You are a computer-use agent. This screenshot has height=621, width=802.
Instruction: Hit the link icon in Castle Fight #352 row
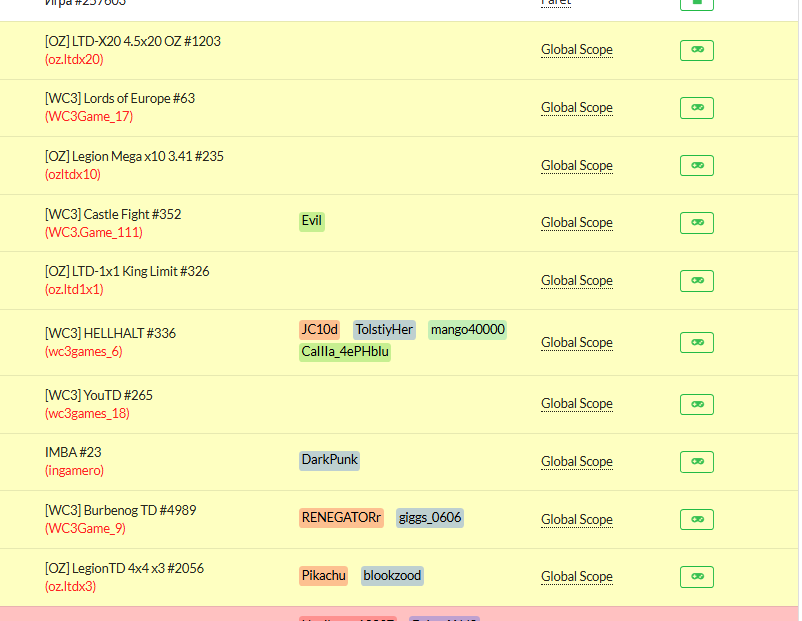[x=697, y=223]
